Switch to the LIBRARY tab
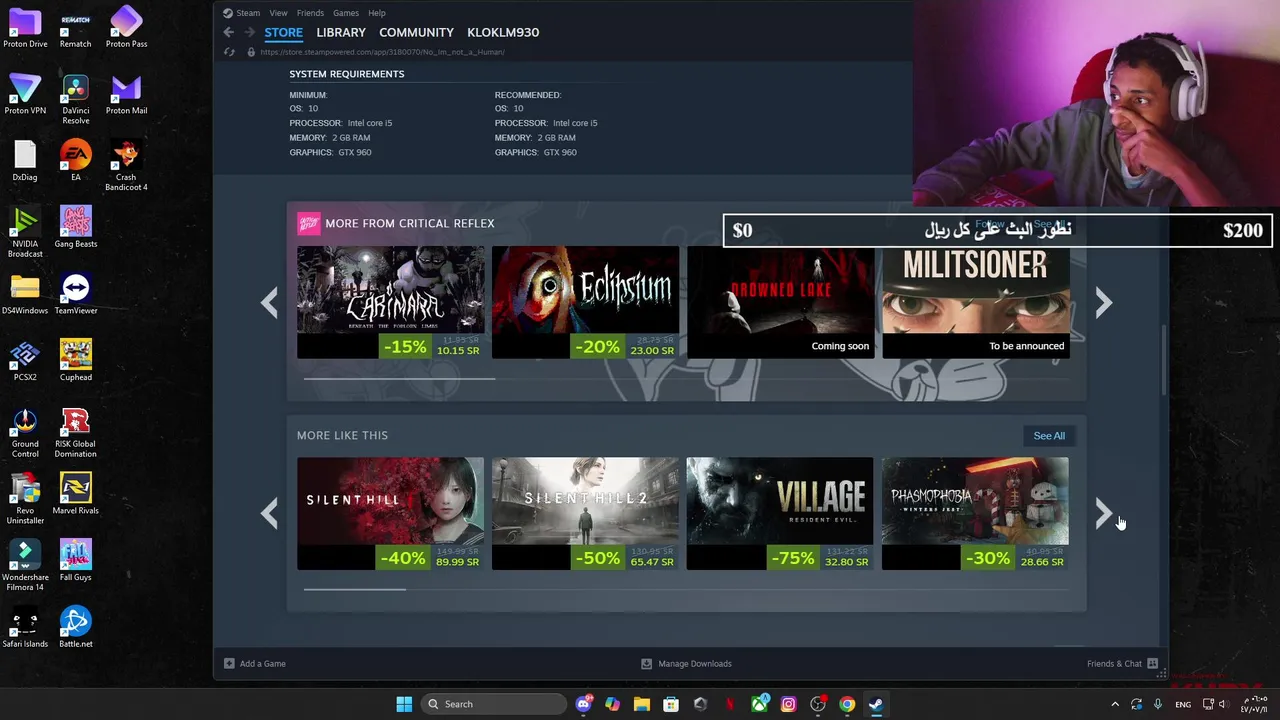1280x720 pixels. (x=341, y=32)
